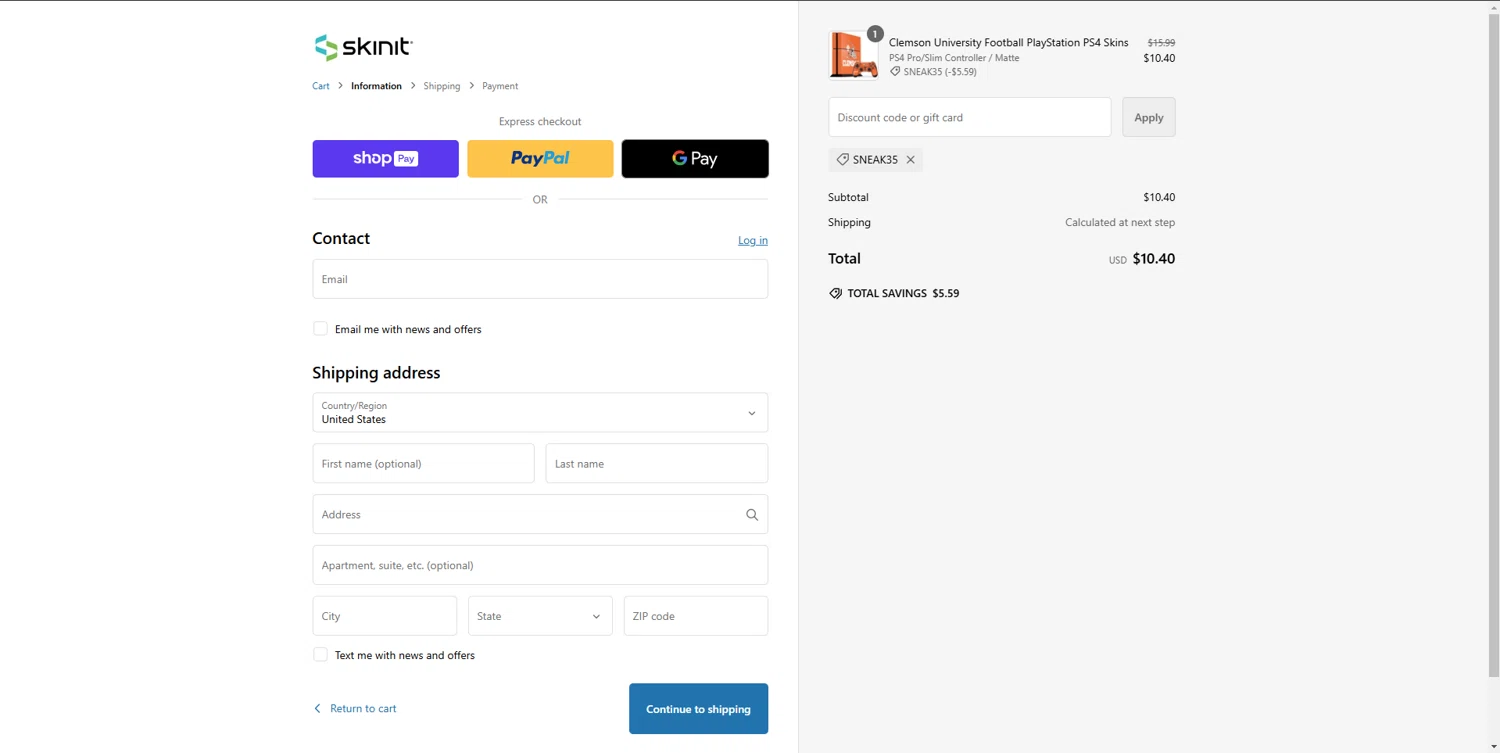Check out with PayPal
Screen dimensions: 1500x753
(x=540, y=159)
